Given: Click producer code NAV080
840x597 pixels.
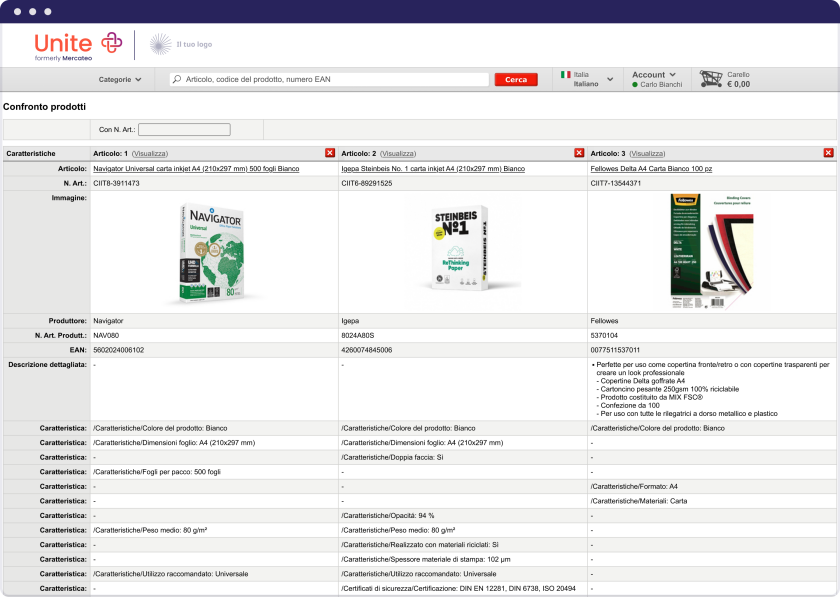Looking at the screenshot, I should pos(106,335).
